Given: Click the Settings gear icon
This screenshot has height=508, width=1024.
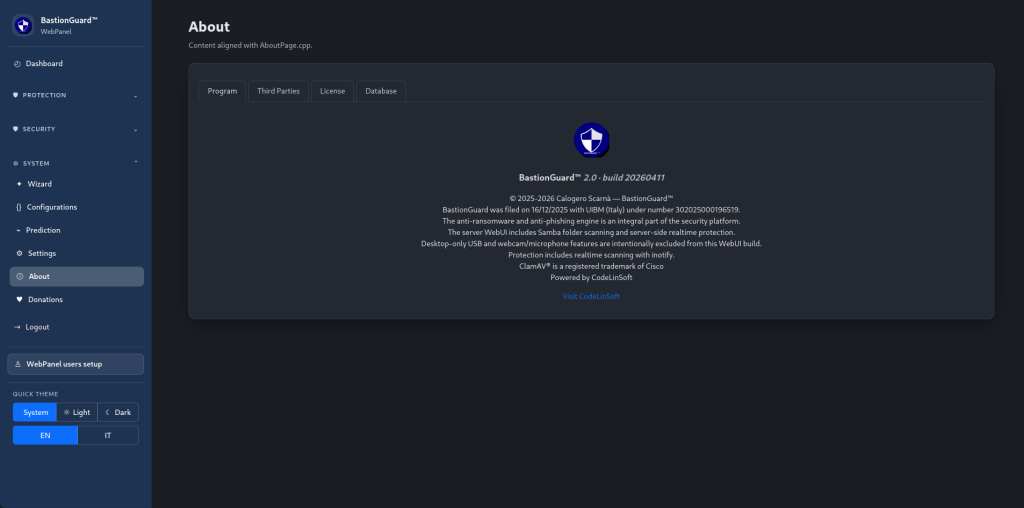Looking at the screenshot, I should [x=19, y=253].
